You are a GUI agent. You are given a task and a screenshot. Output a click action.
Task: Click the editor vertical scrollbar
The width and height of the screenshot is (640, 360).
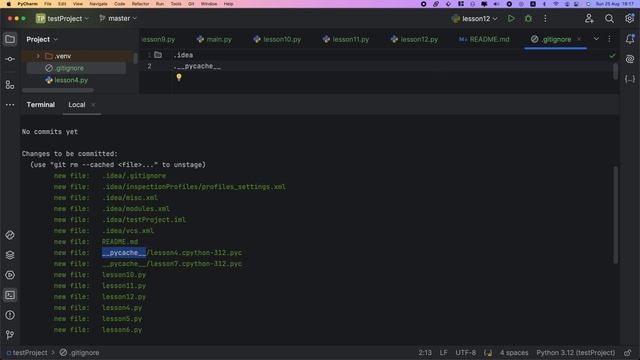point(616,71)
